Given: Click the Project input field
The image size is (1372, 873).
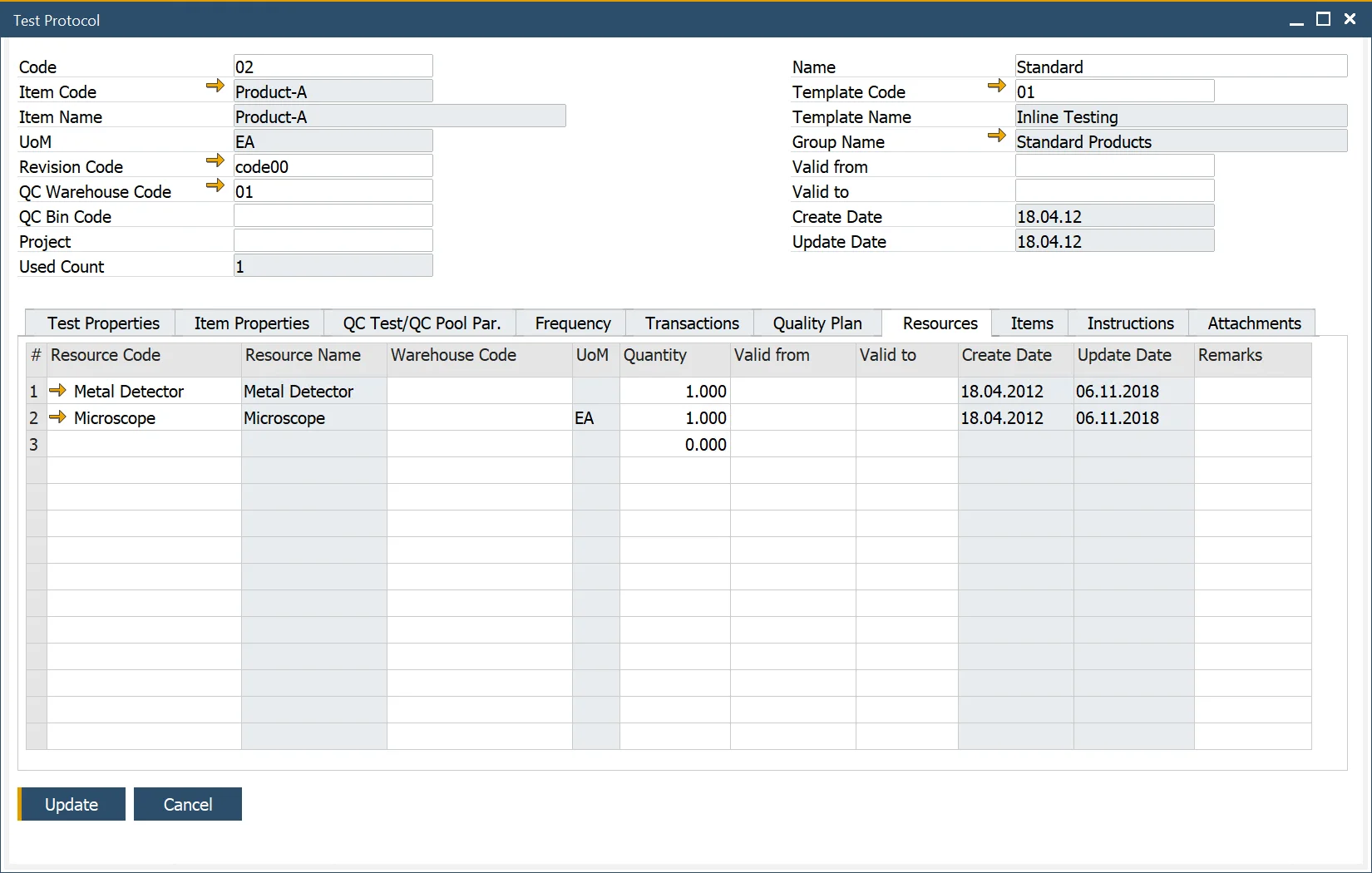Looking at the screenshot, I should click(333, 241).
